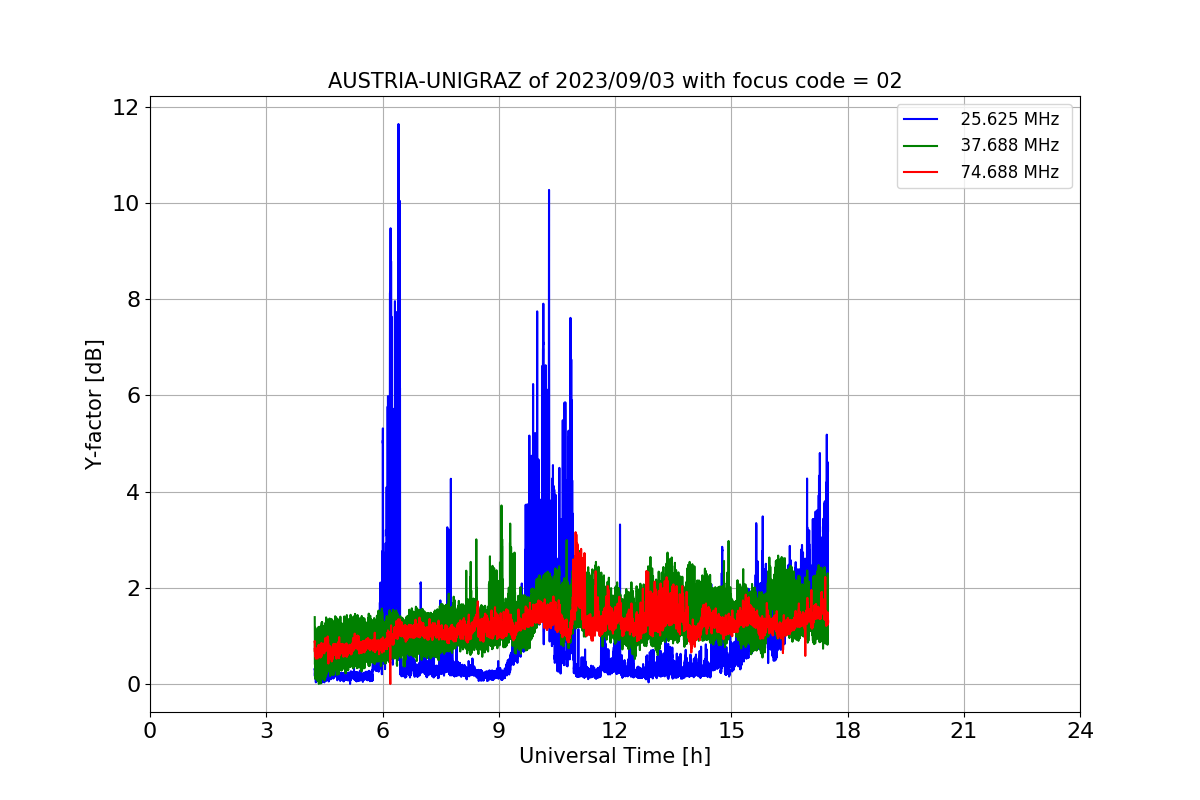Click the x-axis tick label '9'

499,731
